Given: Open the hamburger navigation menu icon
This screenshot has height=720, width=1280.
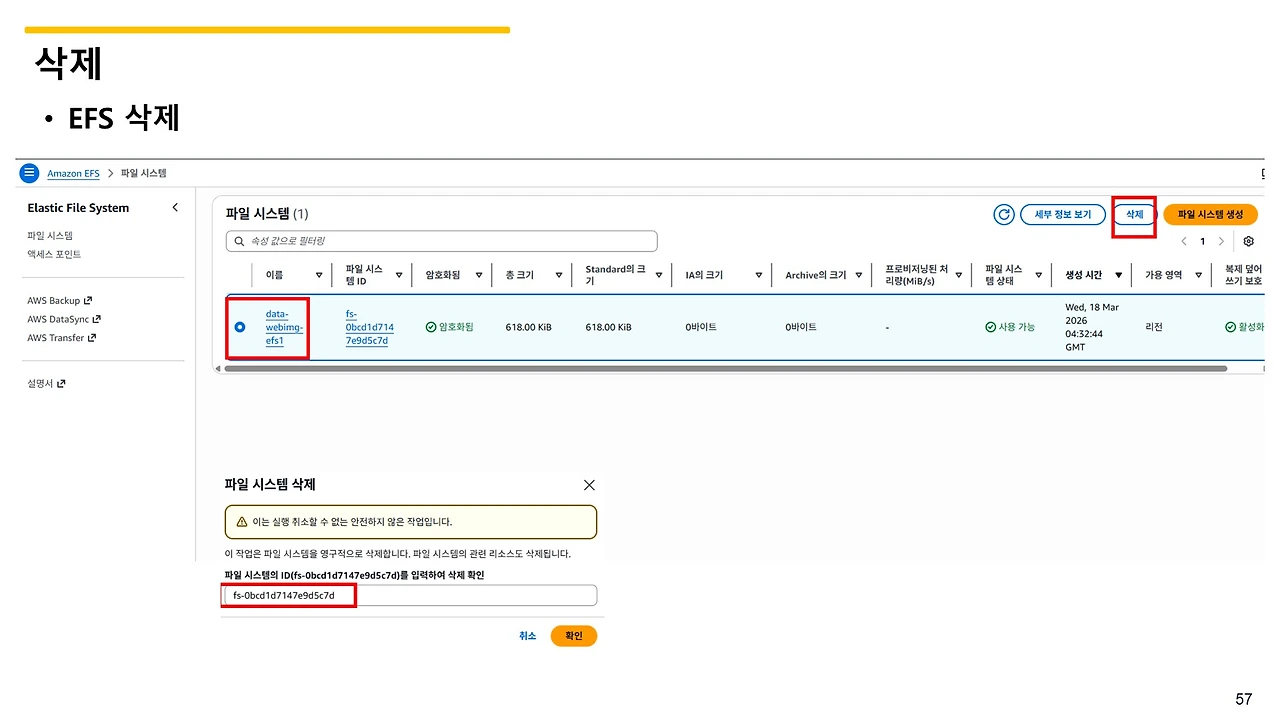Looking at the screenshot, I should (x=30, y=173).
